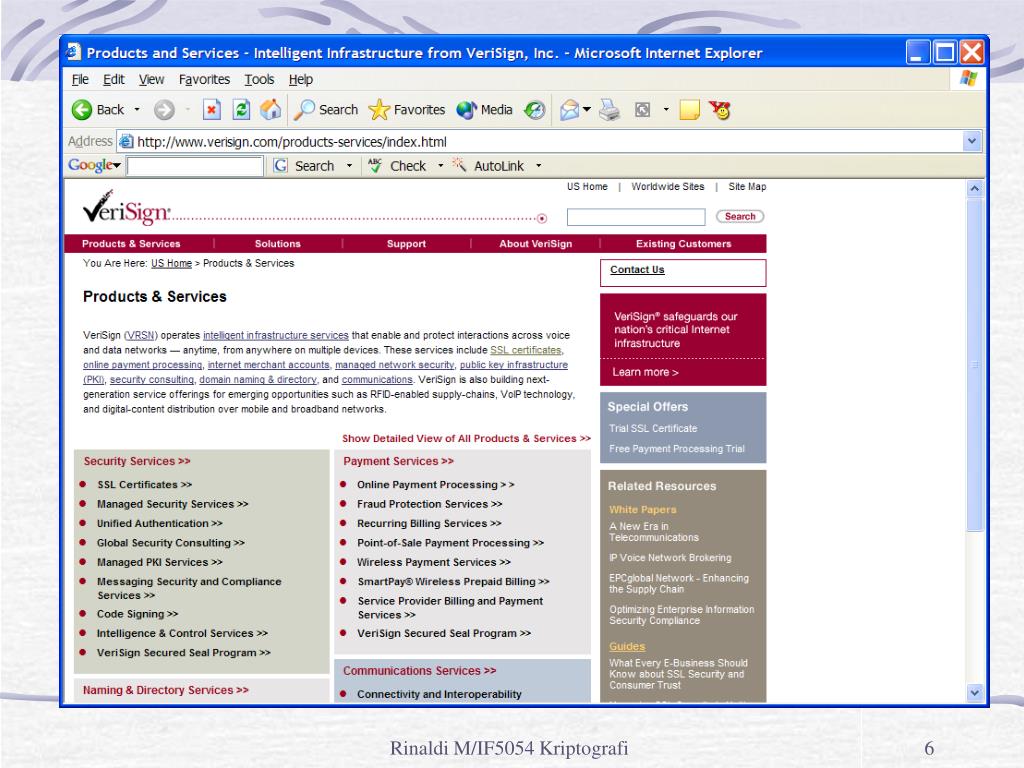Open the Contact Us link
Screen dimensions: 1024x768
click(637, 270)
